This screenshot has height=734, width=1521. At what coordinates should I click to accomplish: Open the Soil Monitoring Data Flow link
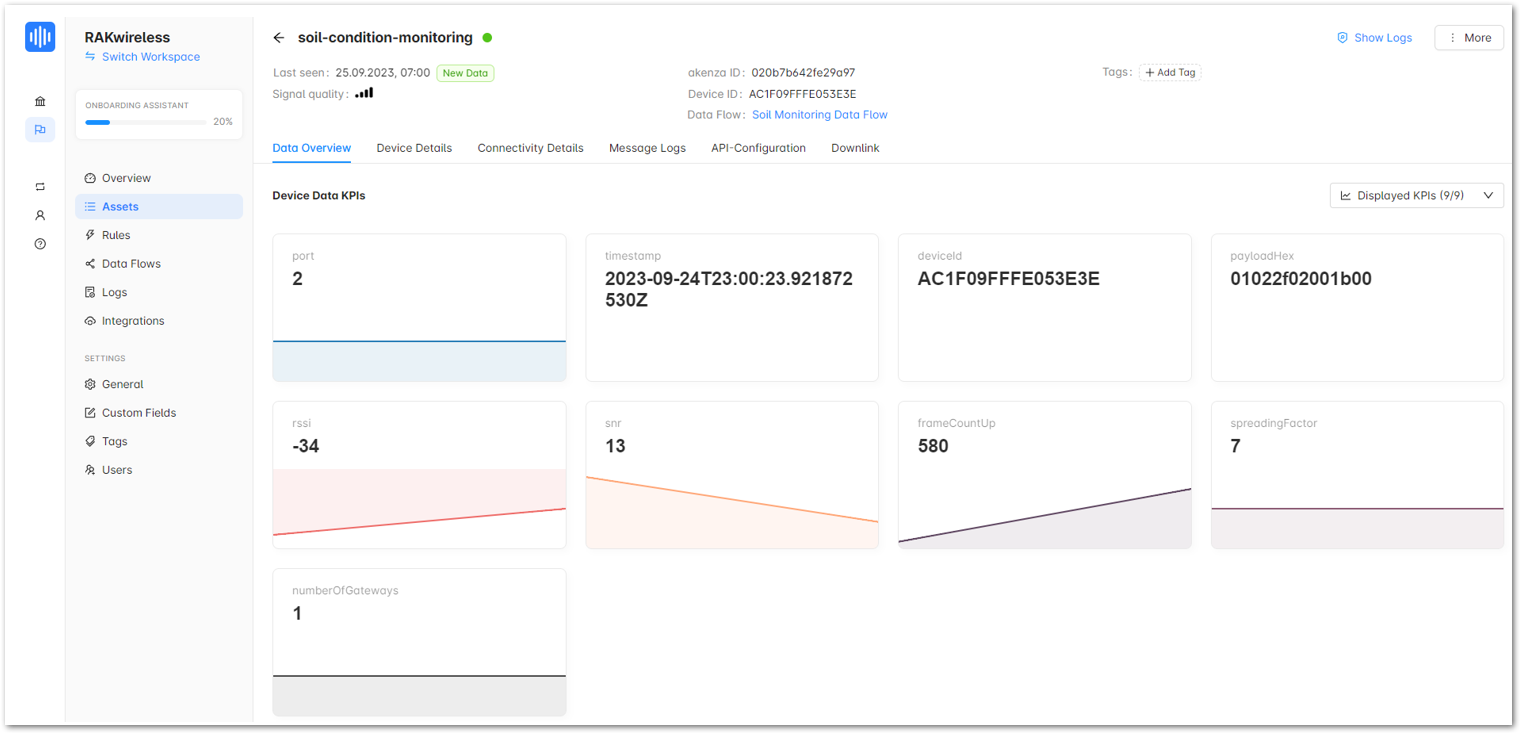click(x=820, y=115)
